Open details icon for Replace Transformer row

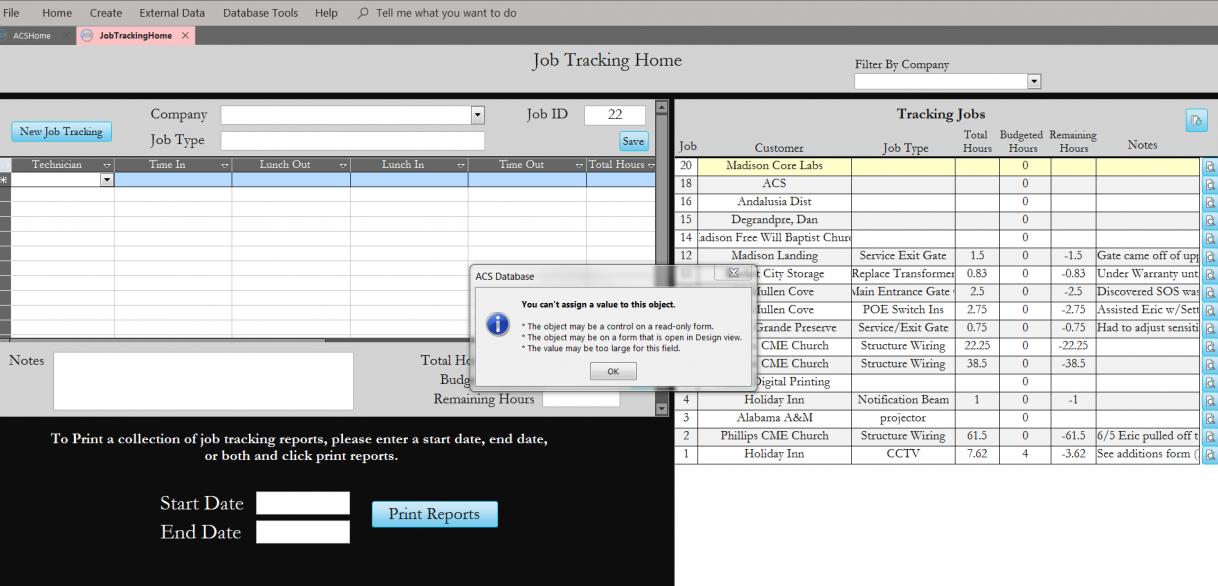pos(1210,274)
